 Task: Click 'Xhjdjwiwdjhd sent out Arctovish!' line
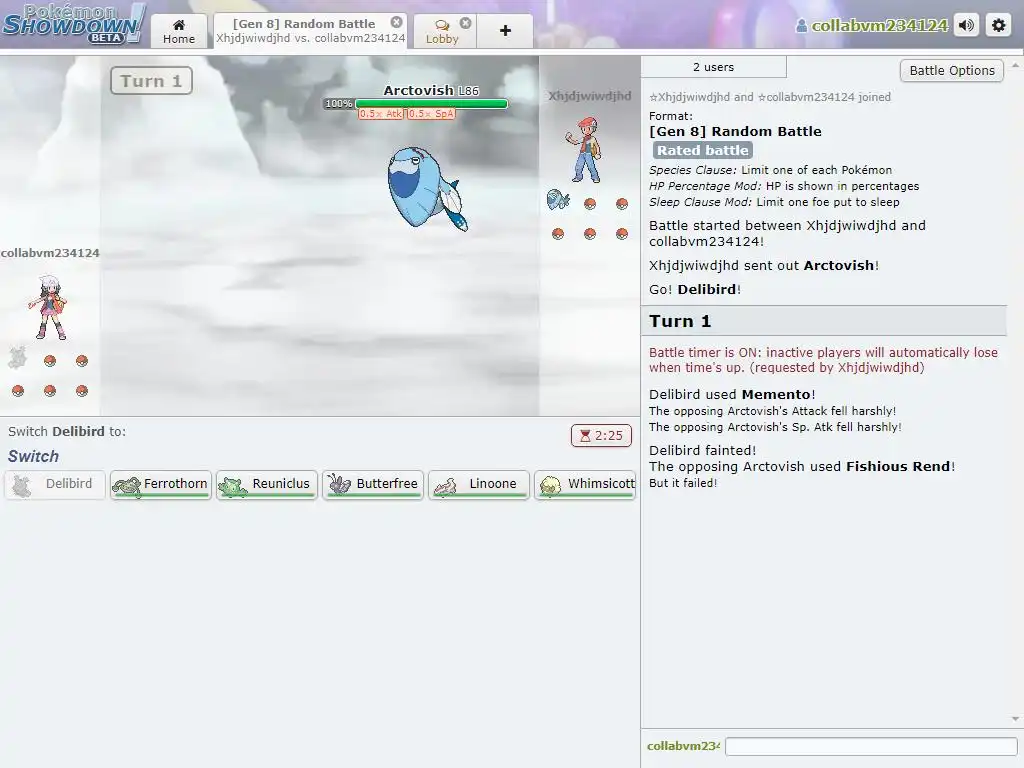763,265
